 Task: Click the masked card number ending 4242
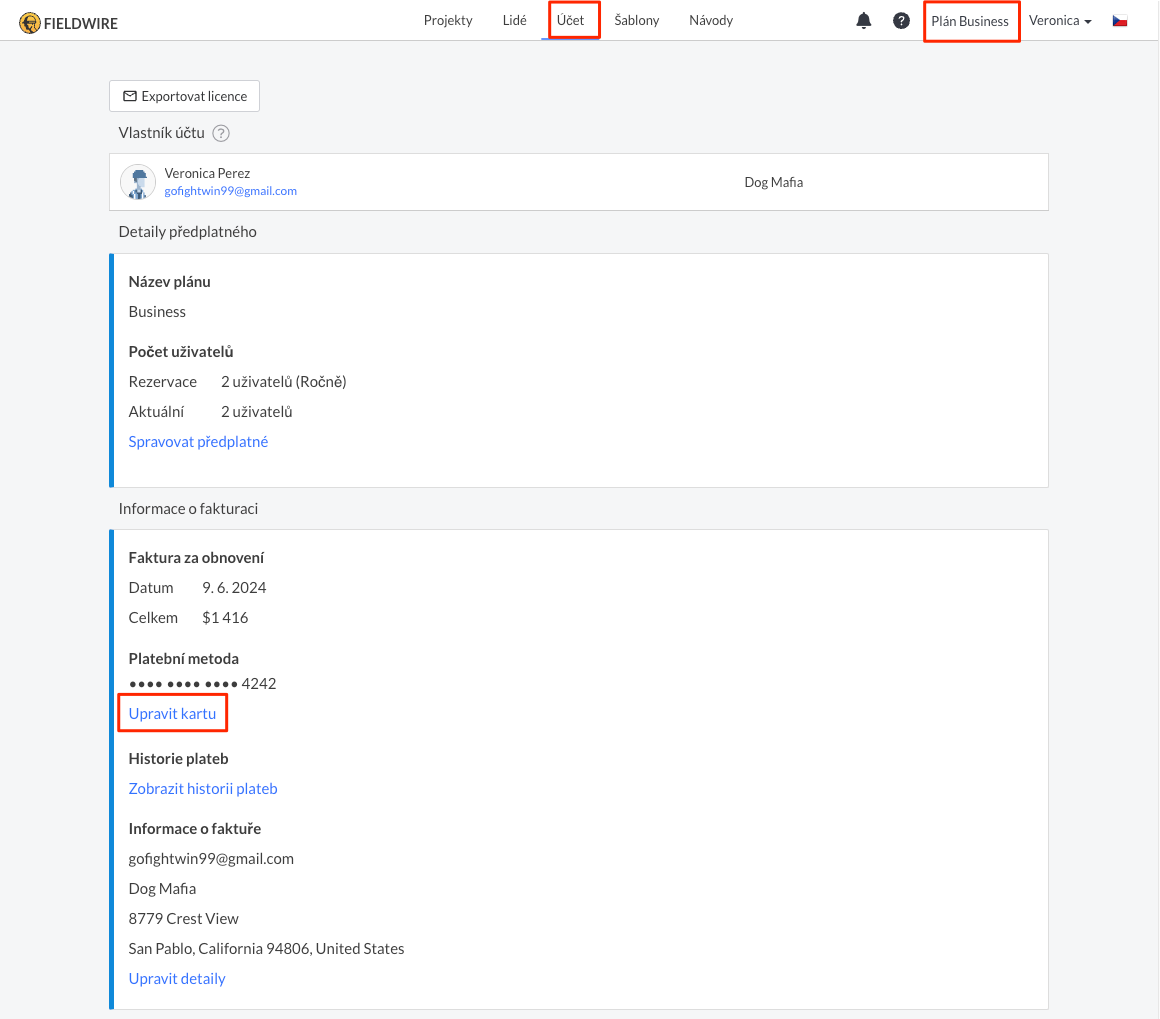tap(203, 684)
